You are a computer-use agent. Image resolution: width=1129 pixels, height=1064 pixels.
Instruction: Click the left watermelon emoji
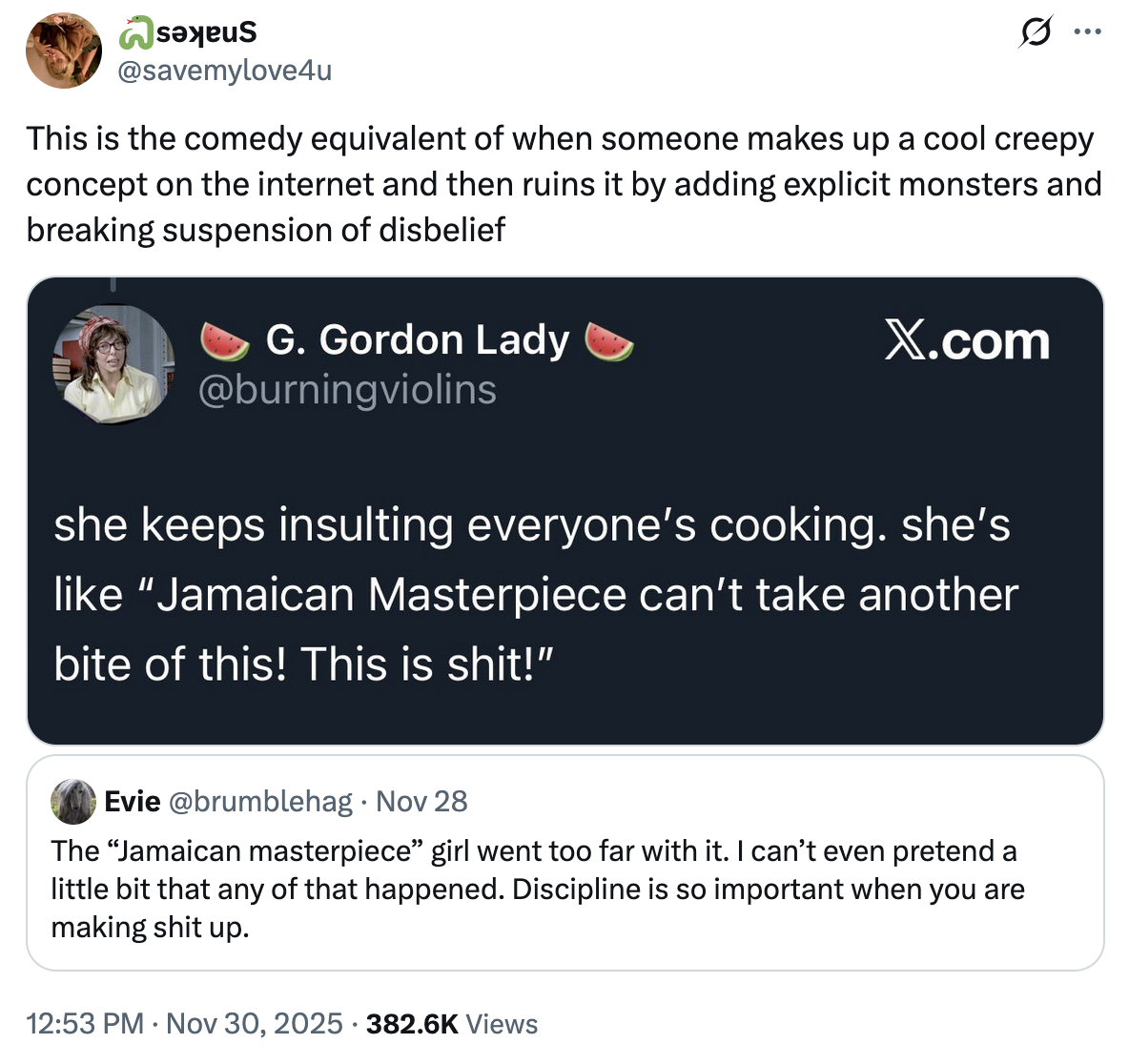coord(224,341)
